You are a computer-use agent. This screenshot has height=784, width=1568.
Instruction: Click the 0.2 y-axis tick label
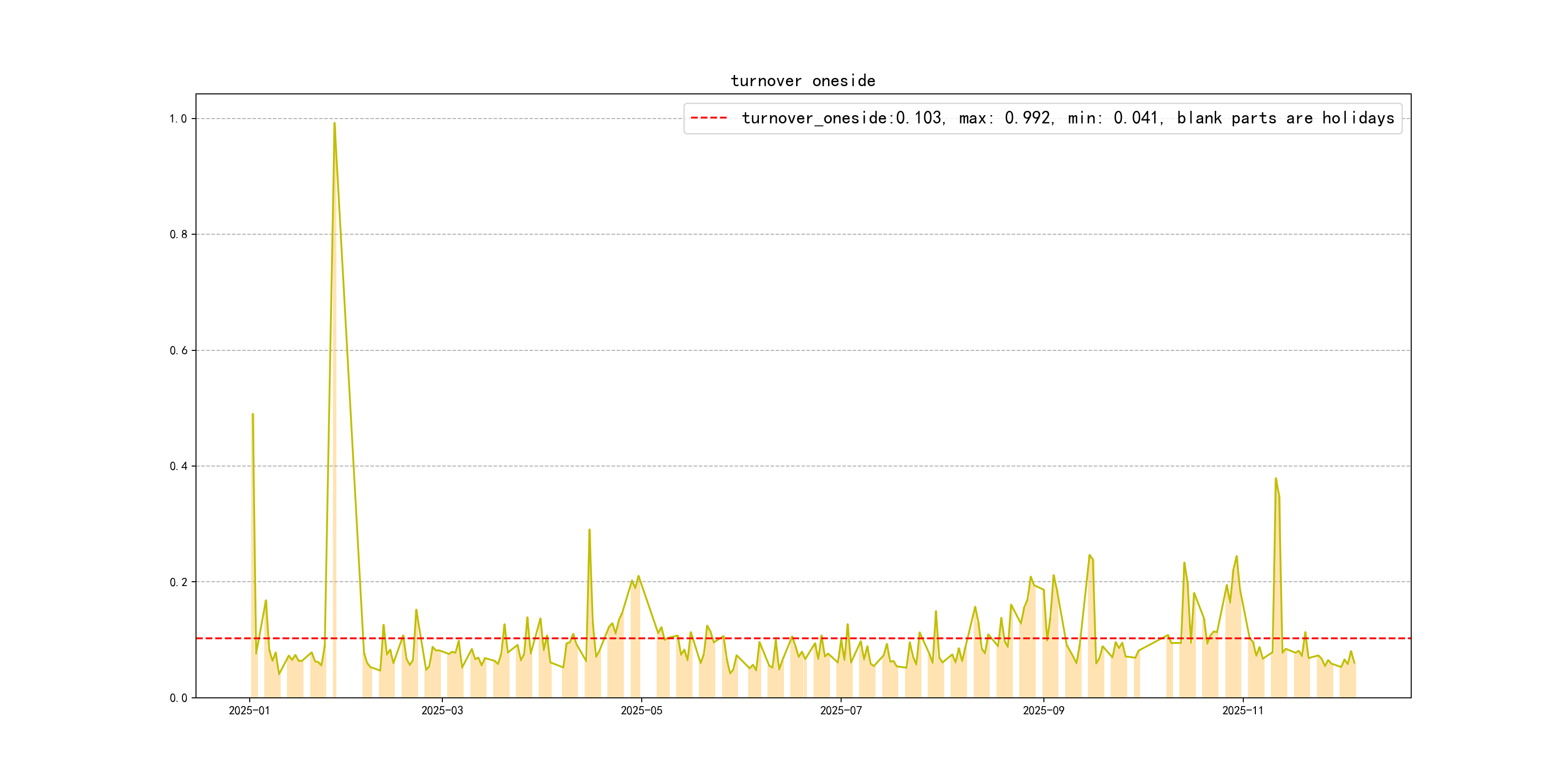(178, 582)
